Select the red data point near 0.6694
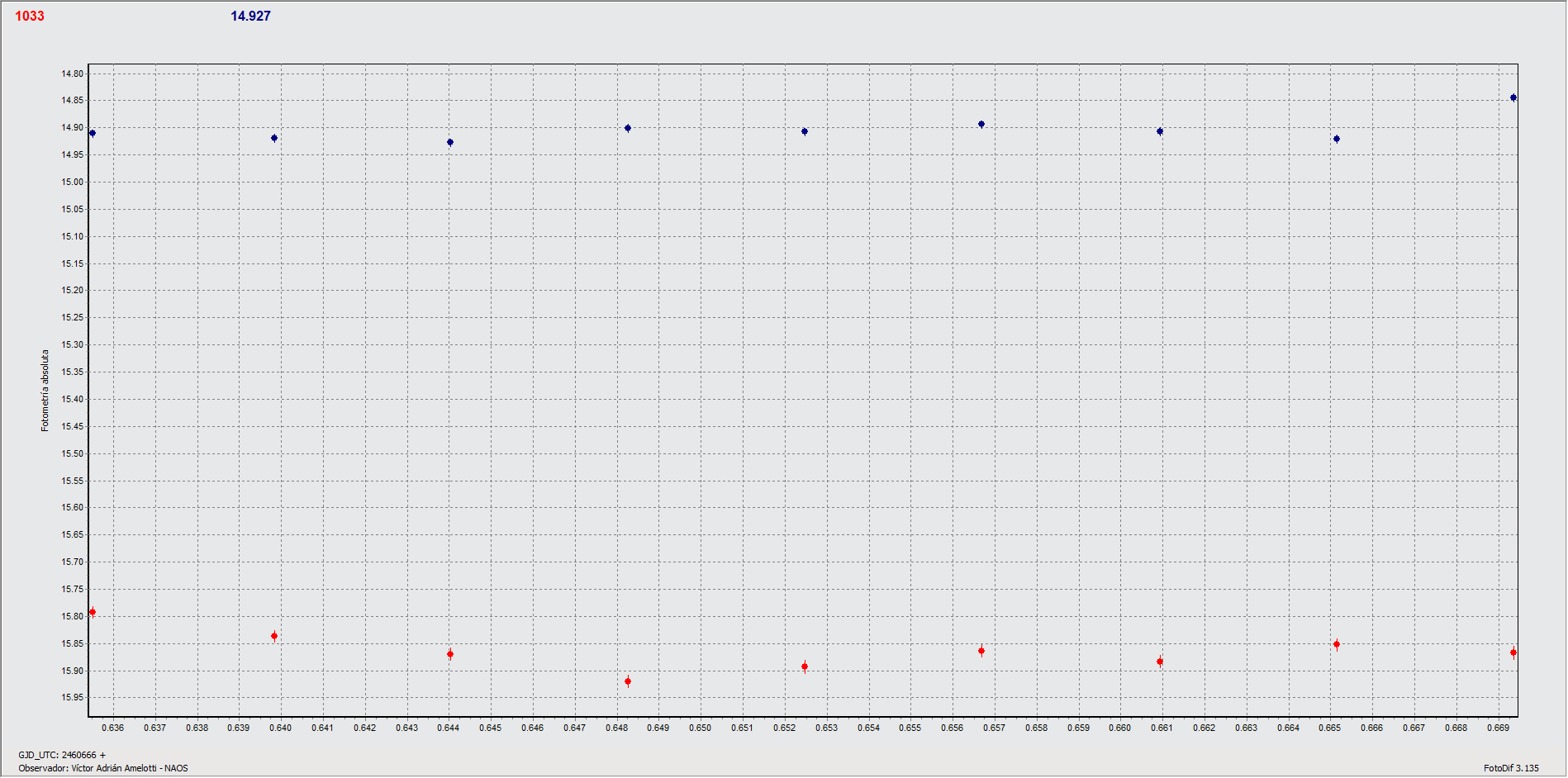The image size is (1568, 778). pyautogui.click(x=1513, y=652)
